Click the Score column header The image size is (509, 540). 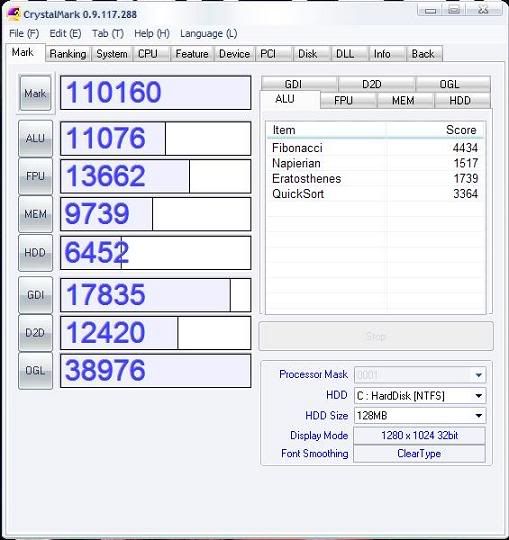[x=435, y=130]
